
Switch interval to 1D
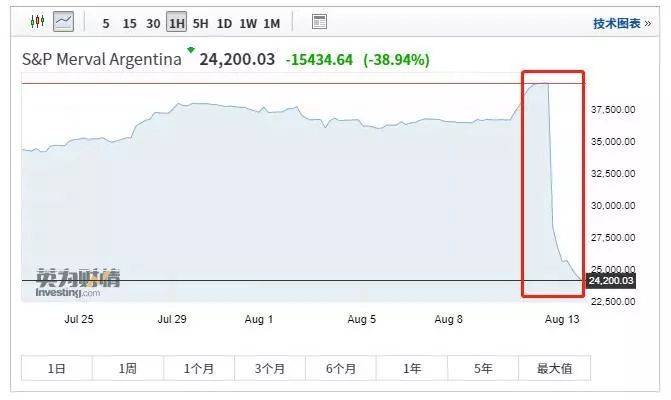pos(225,22)
